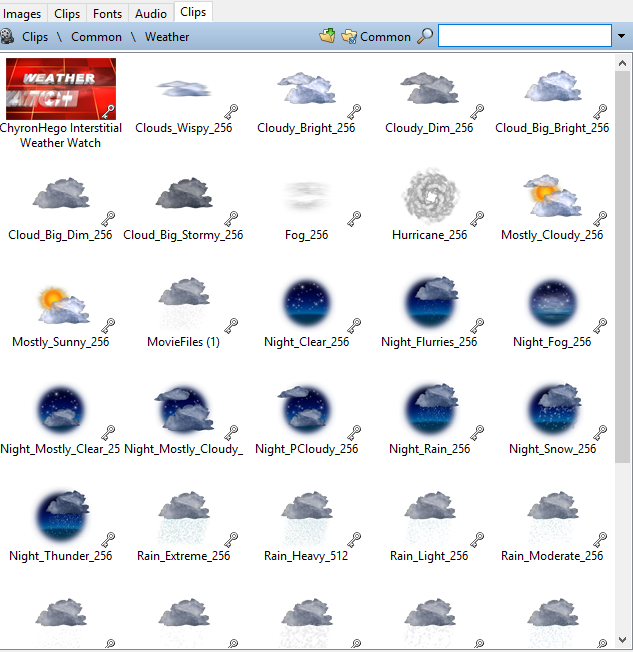
Task: Click the up-folder icon in the toolbar
Action: (x=327, y=36)
